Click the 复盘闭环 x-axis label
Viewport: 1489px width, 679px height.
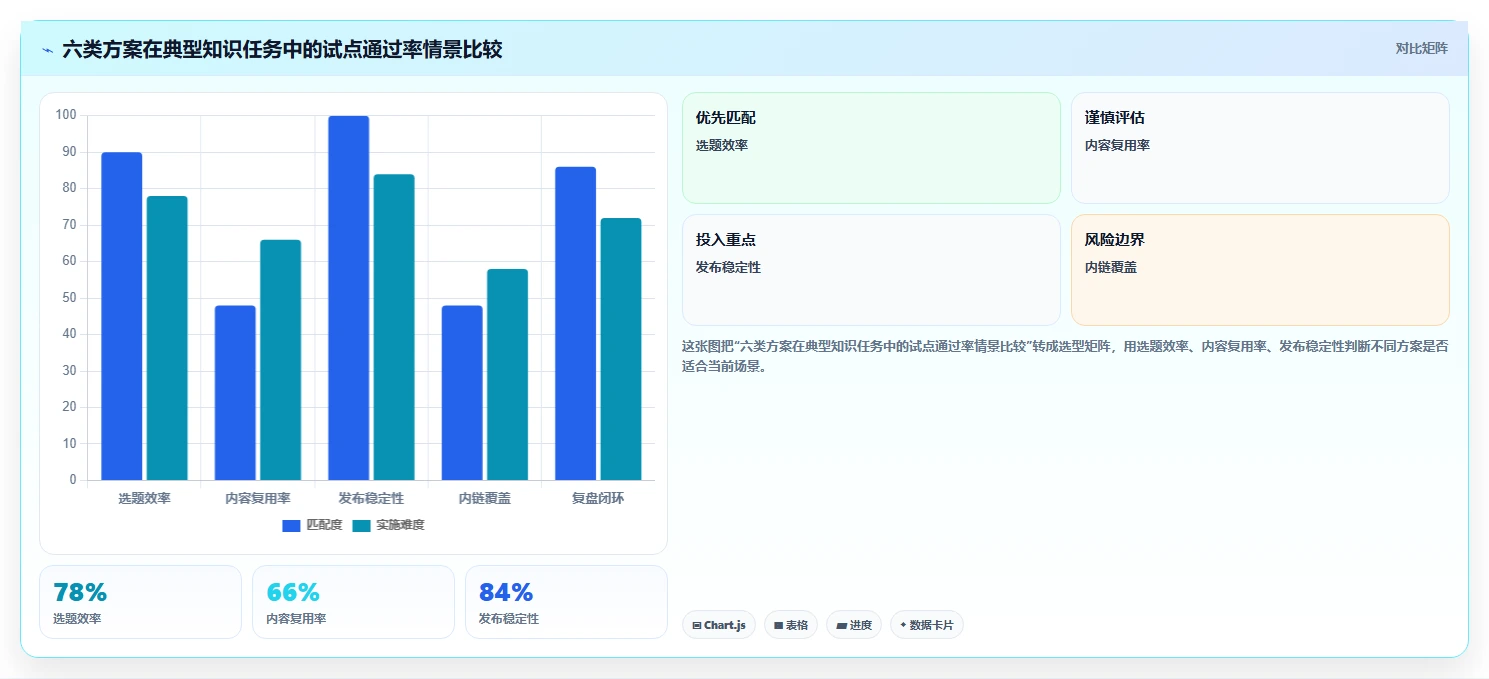(598, 498)
